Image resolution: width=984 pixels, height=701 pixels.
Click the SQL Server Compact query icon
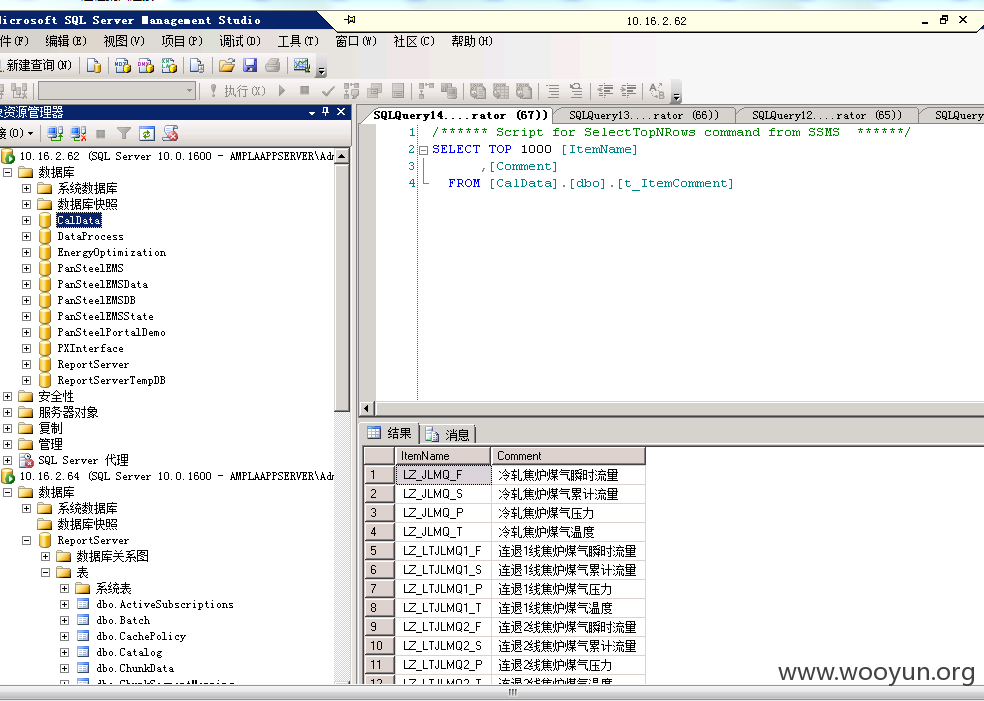coord(197,65)
